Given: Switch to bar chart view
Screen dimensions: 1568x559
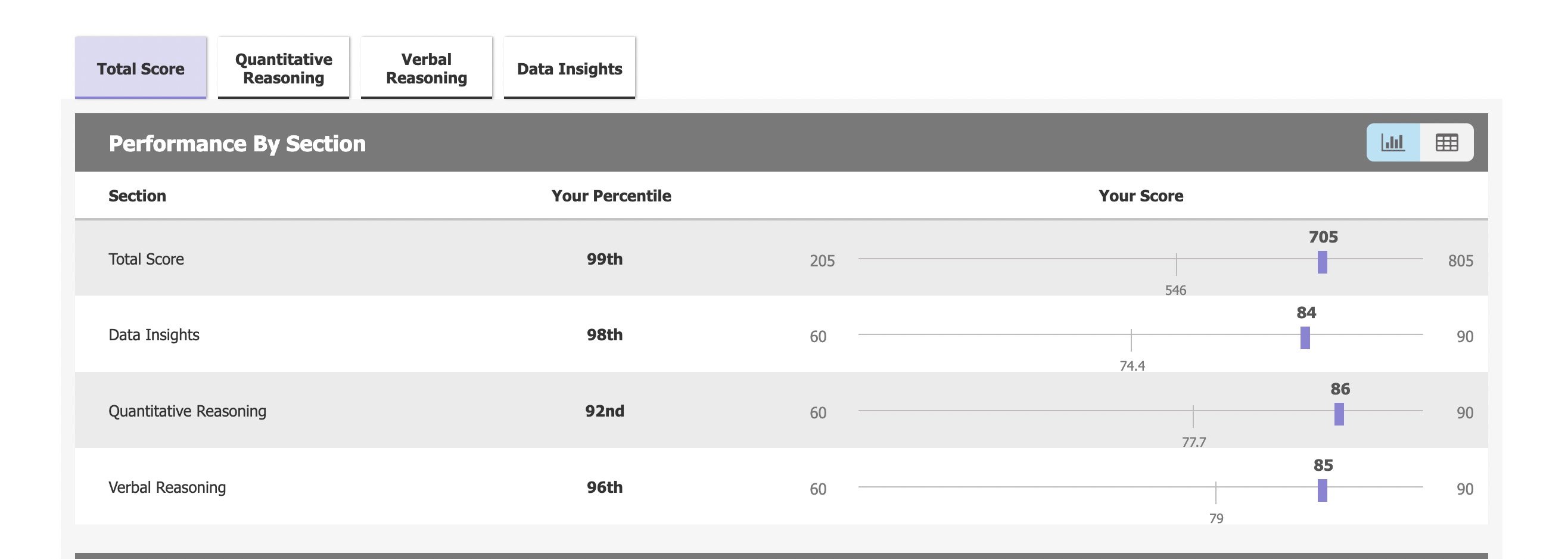Looking at the screenshot, I should pos(1393,142).
